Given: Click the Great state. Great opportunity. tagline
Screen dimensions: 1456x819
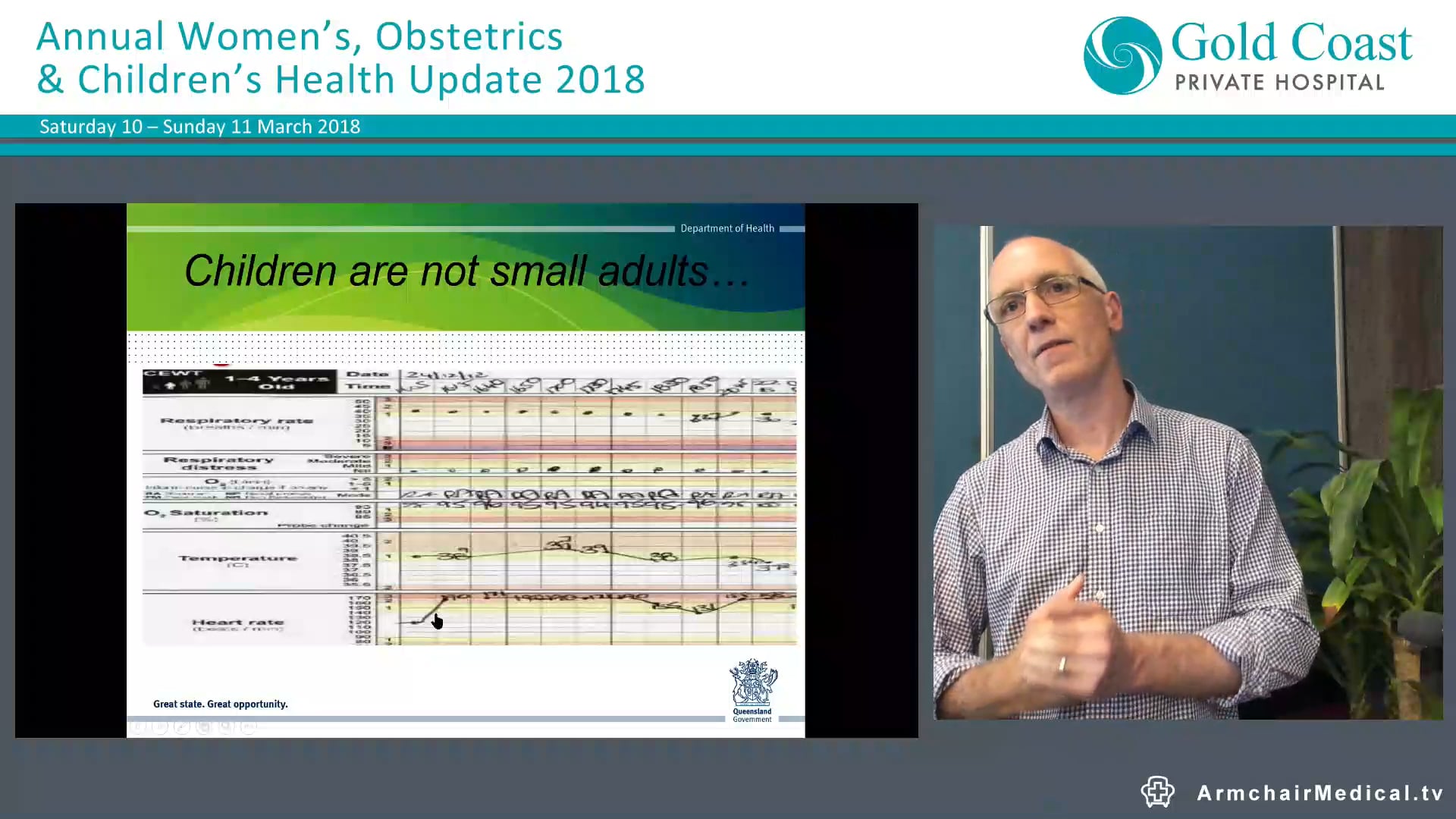Looking at the screenshot, I should tap(220, 704).
